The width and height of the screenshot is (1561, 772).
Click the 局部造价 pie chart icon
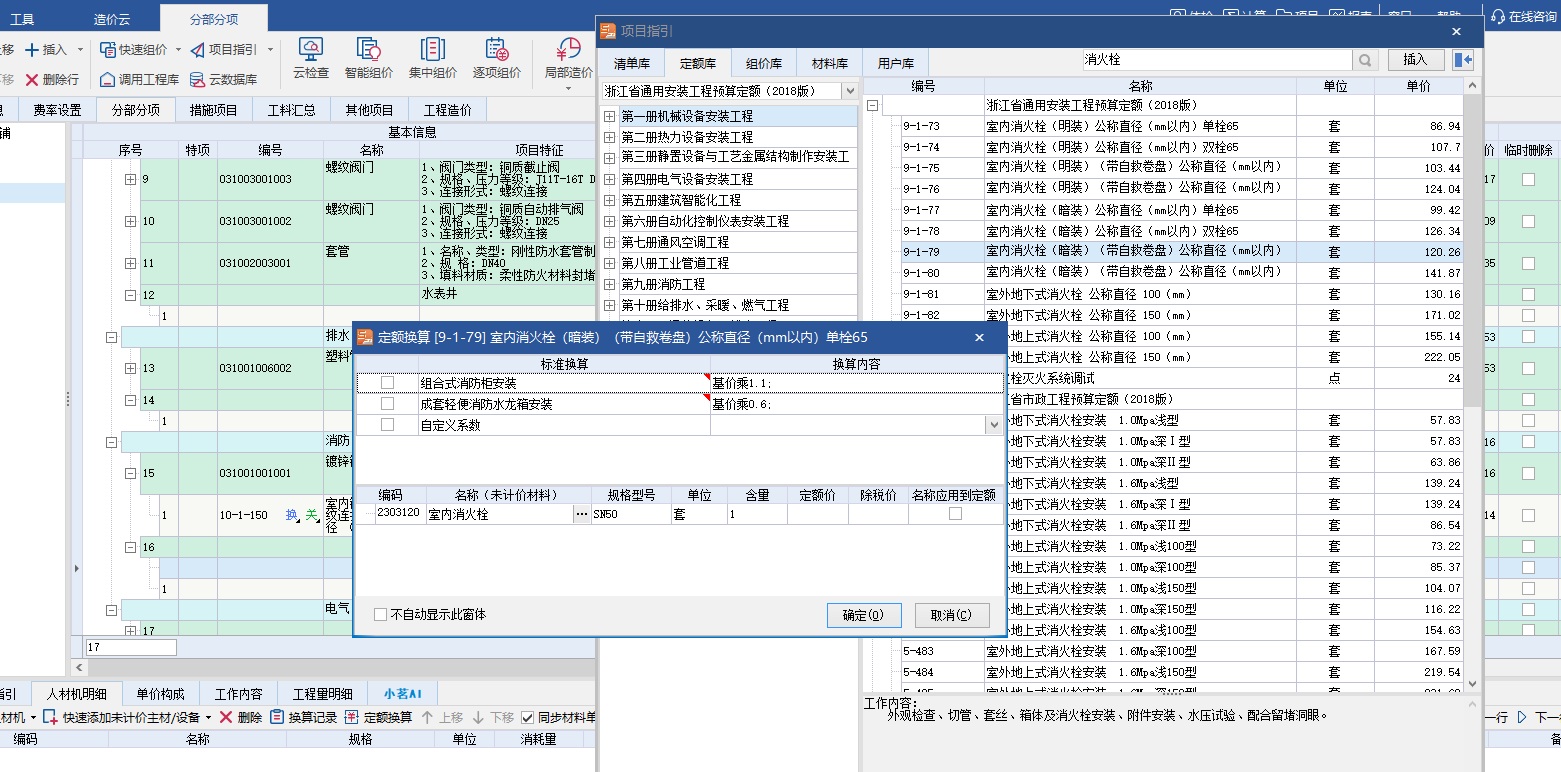(x=568, y=50)
